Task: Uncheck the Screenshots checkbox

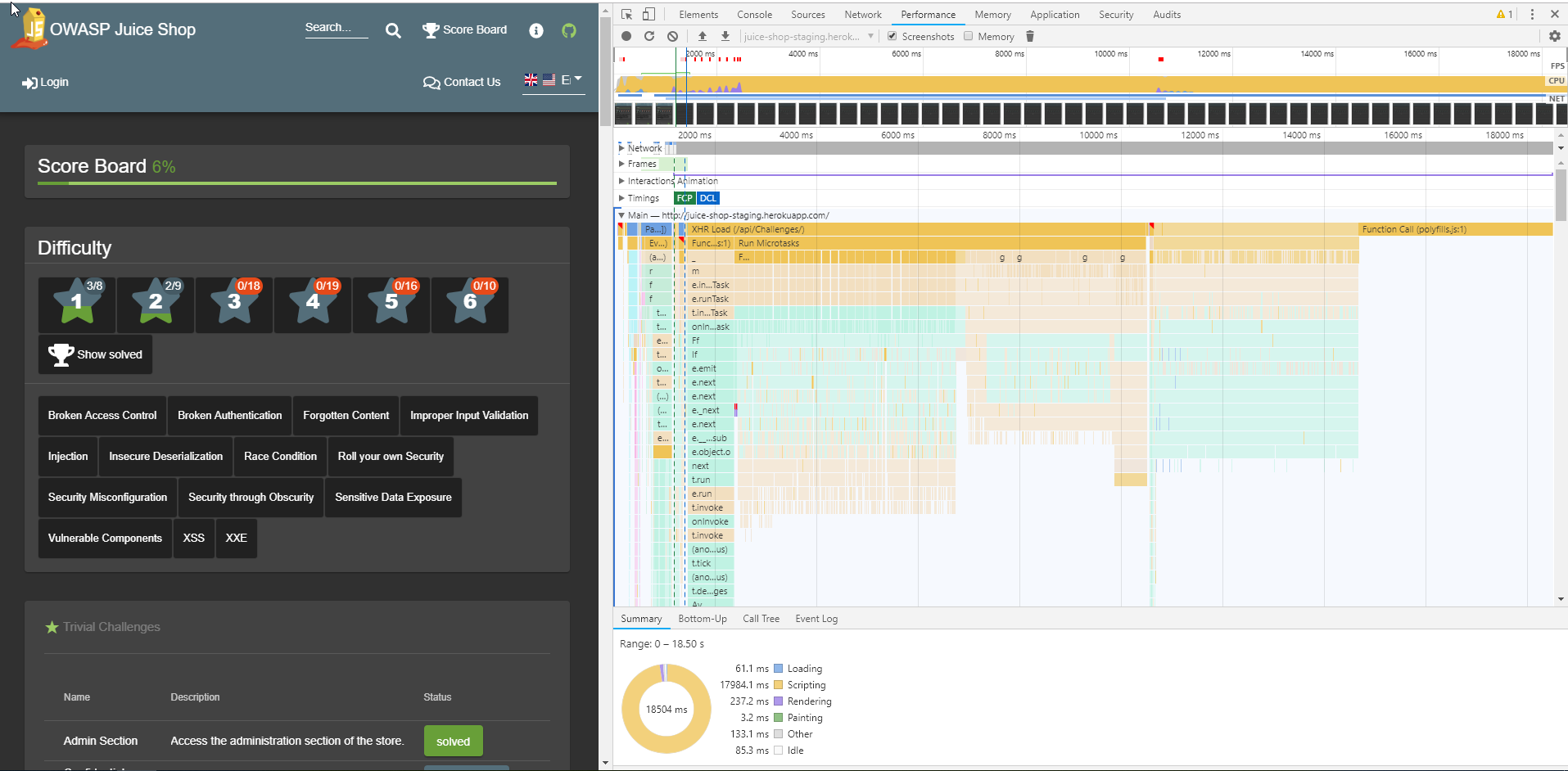Action: [892, 36]
